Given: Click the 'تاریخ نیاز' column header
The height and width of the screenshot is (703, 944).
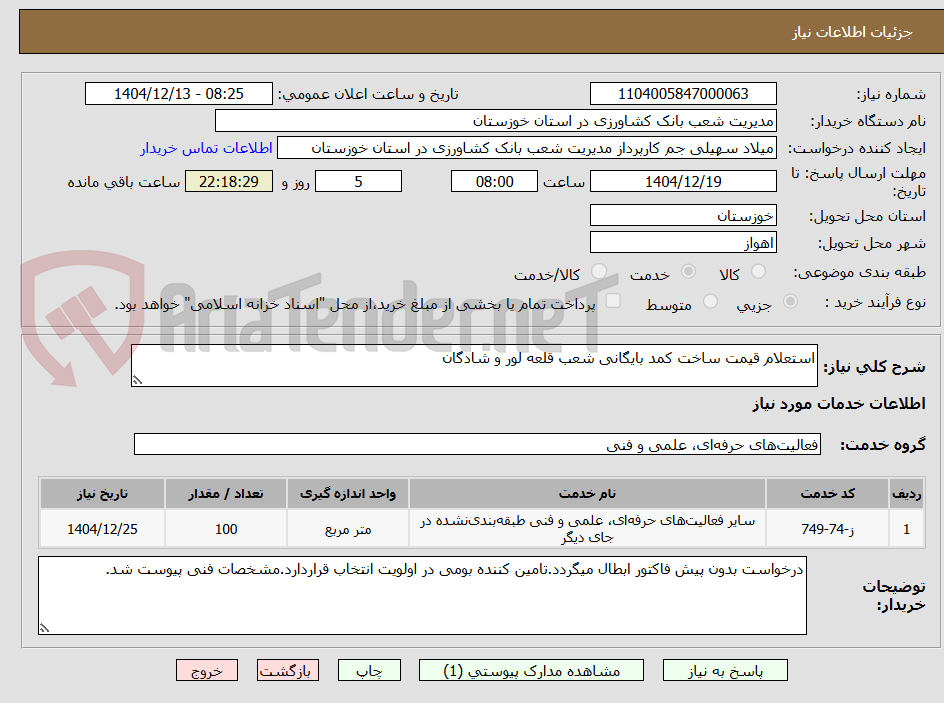Looking at the screenshot, I should click(x=102, y=494).
